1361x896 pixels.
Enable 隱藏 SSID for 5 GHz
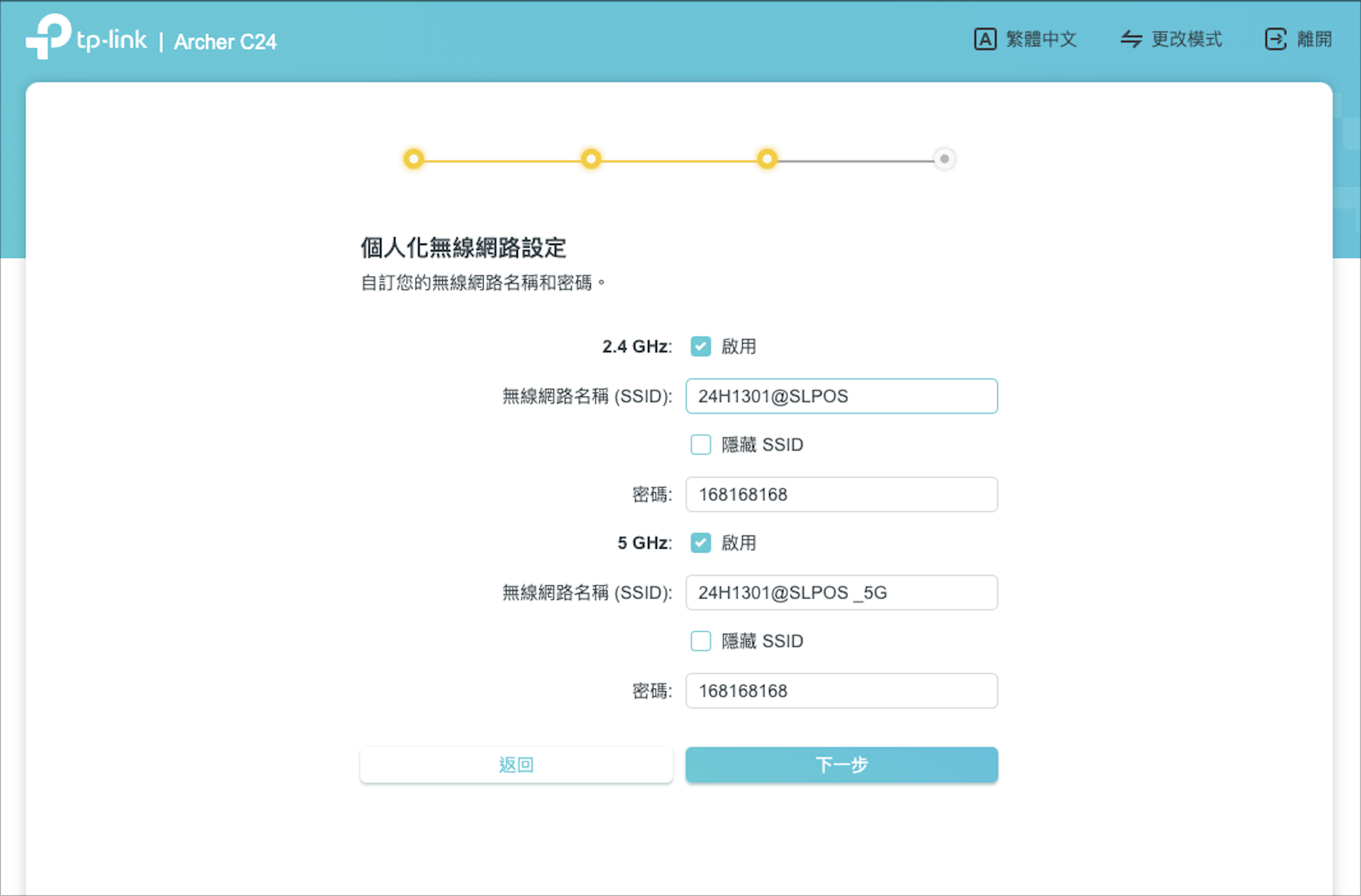coord(700,641)
